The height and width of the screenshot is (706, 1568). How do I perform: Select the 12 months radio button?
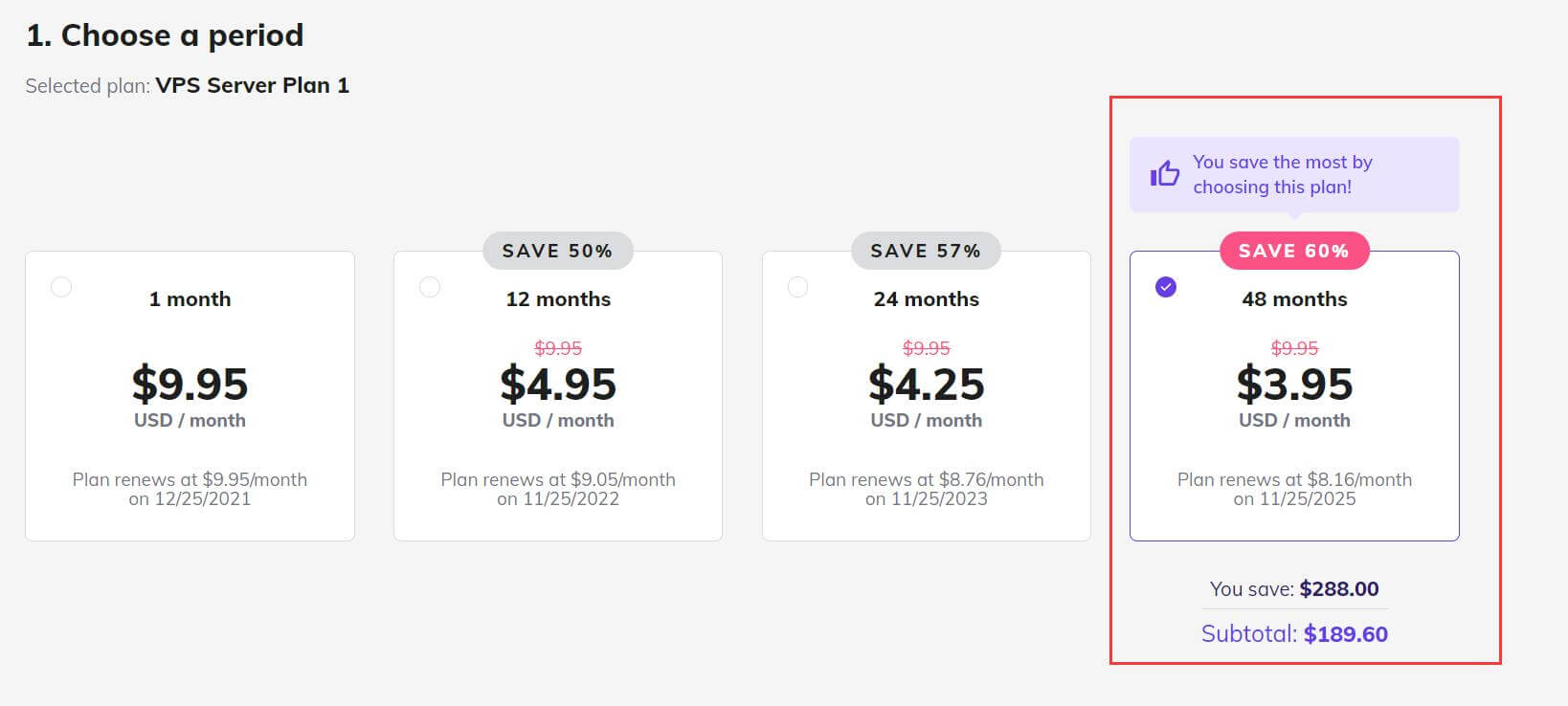[430, 287]
